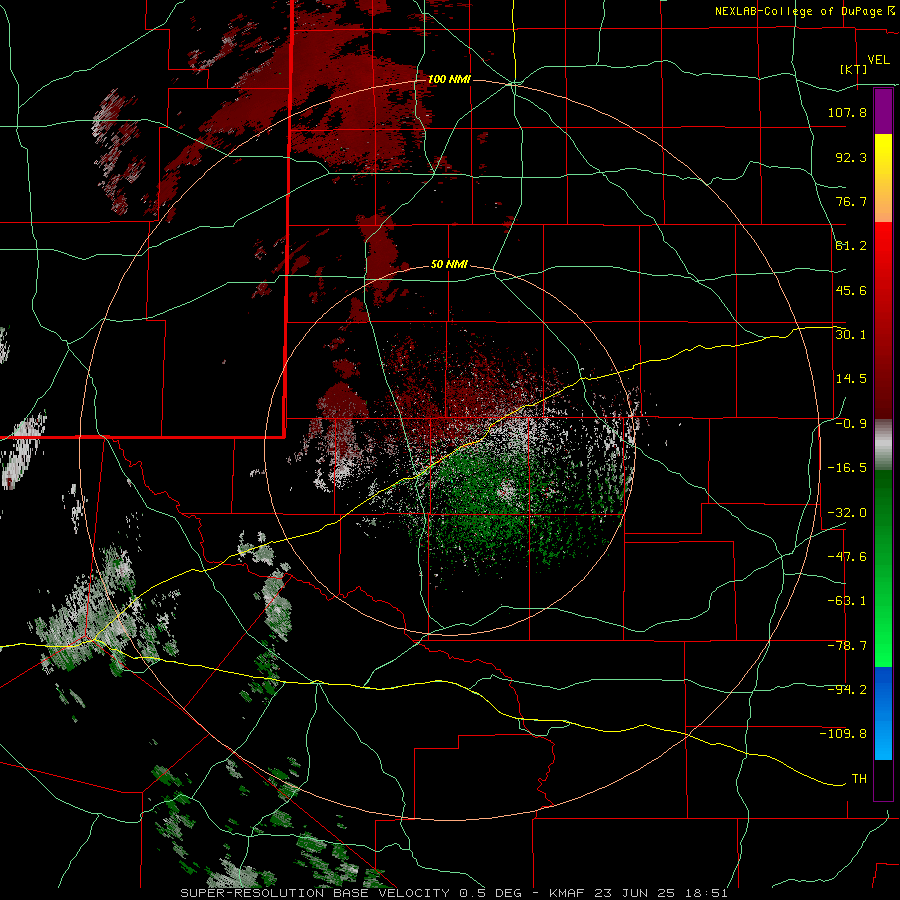Image resolution: width=900 pixels, height=900 pixels.
Task: Click the -16.5 legend value
Action: click(847, 468)
